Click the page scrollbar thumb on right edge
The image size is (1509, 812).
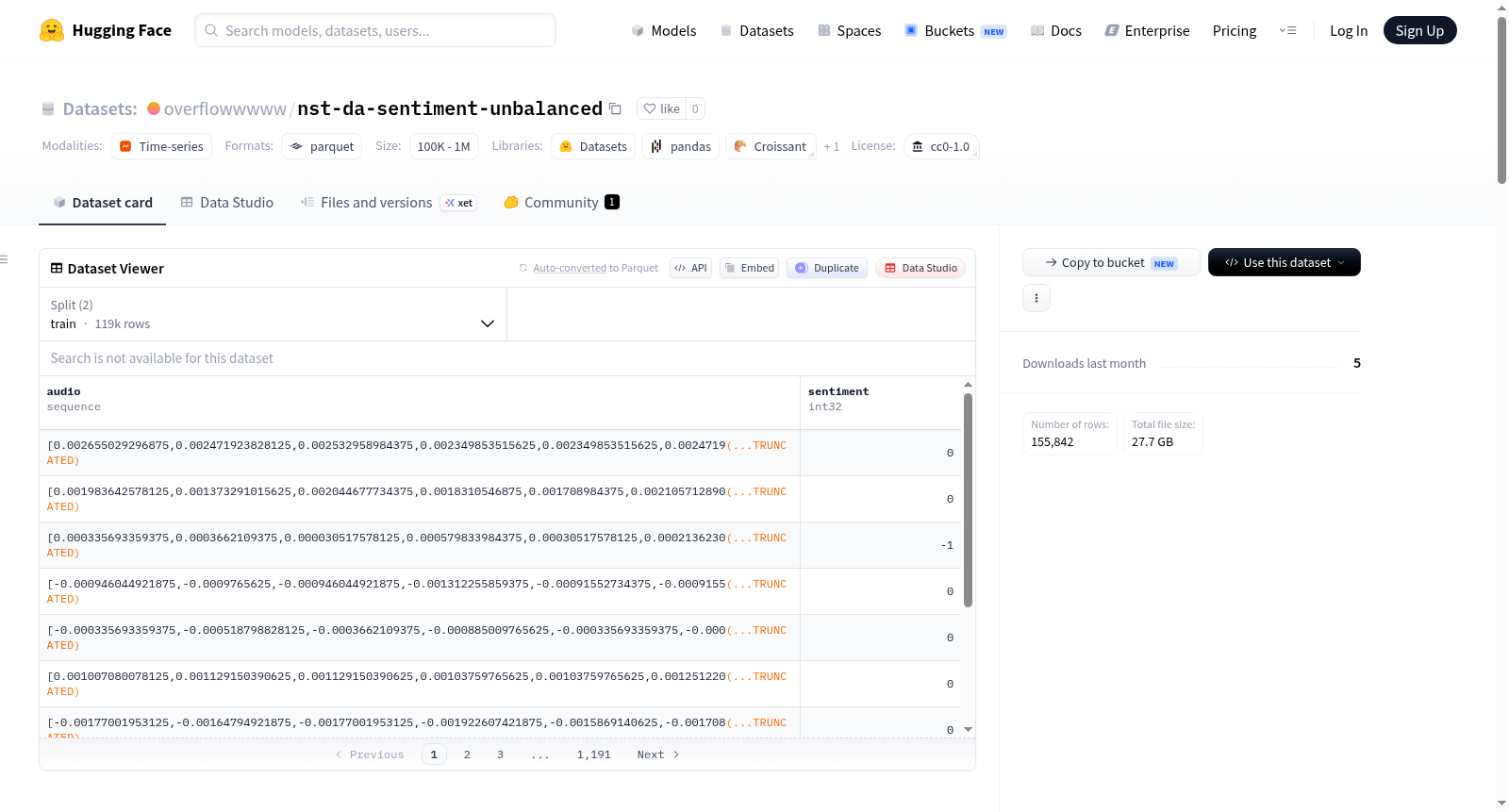point(1501,99)
